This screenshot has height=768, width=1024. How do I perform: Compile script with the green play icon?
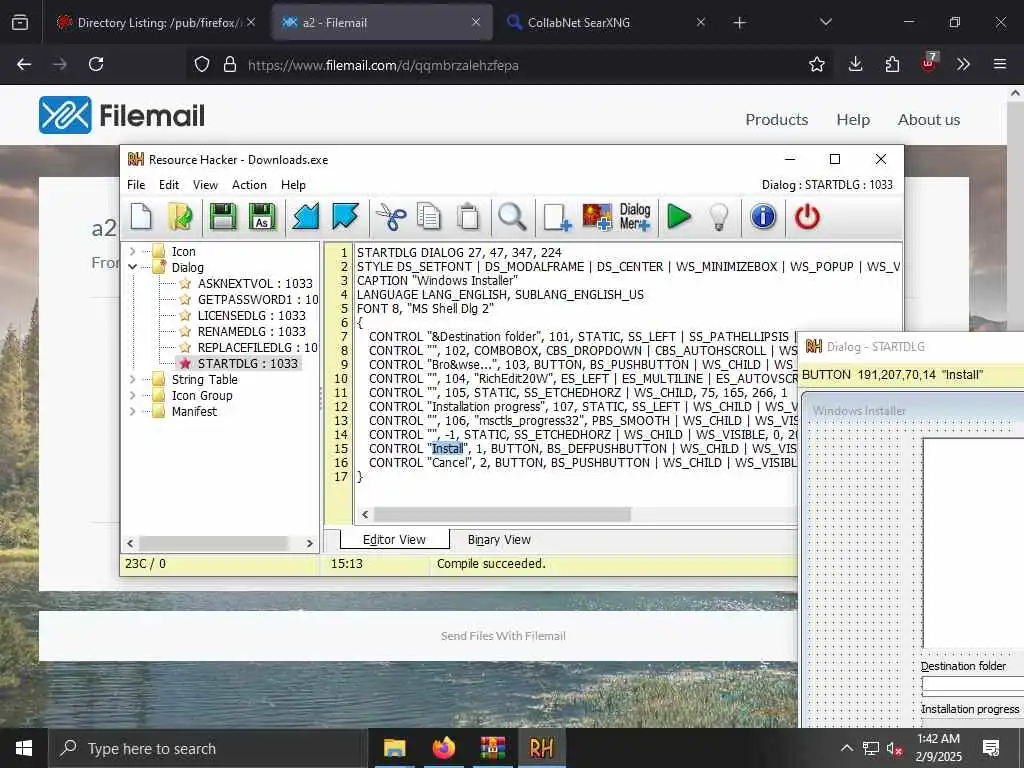click(x=679, y=217)
